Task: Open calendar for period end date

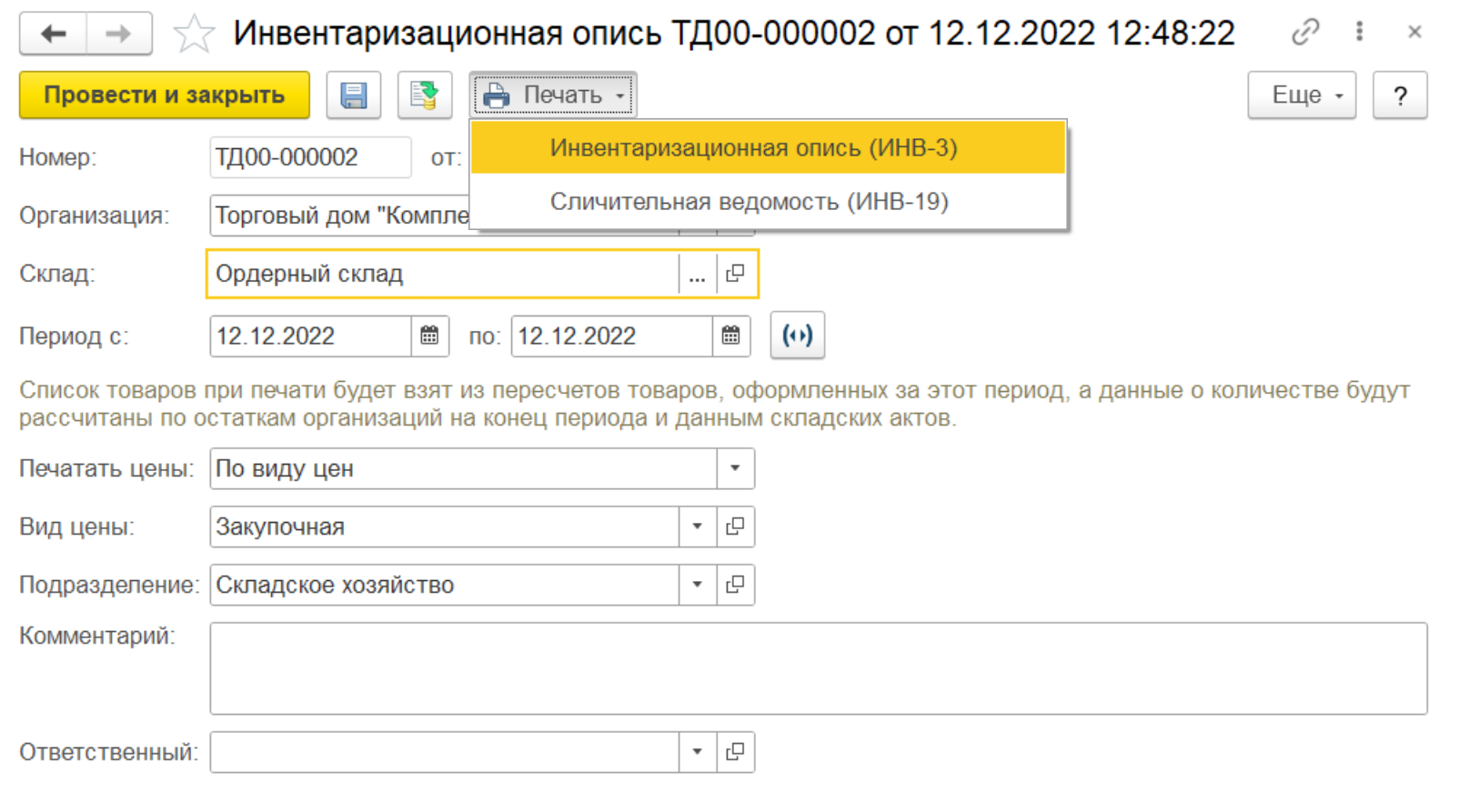Action: [730, 336]
